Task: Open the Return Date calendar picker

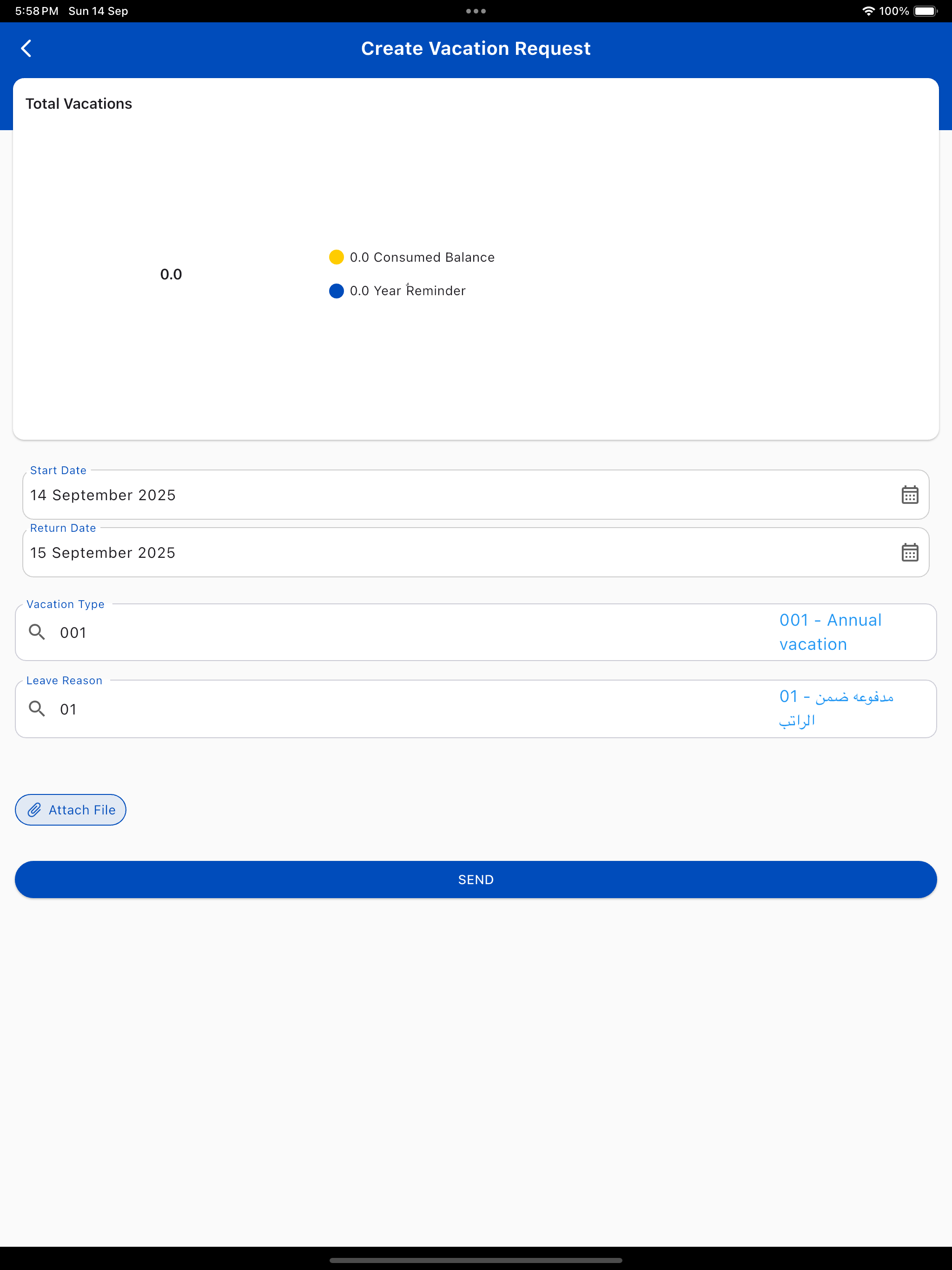Action: click(910, 552)
